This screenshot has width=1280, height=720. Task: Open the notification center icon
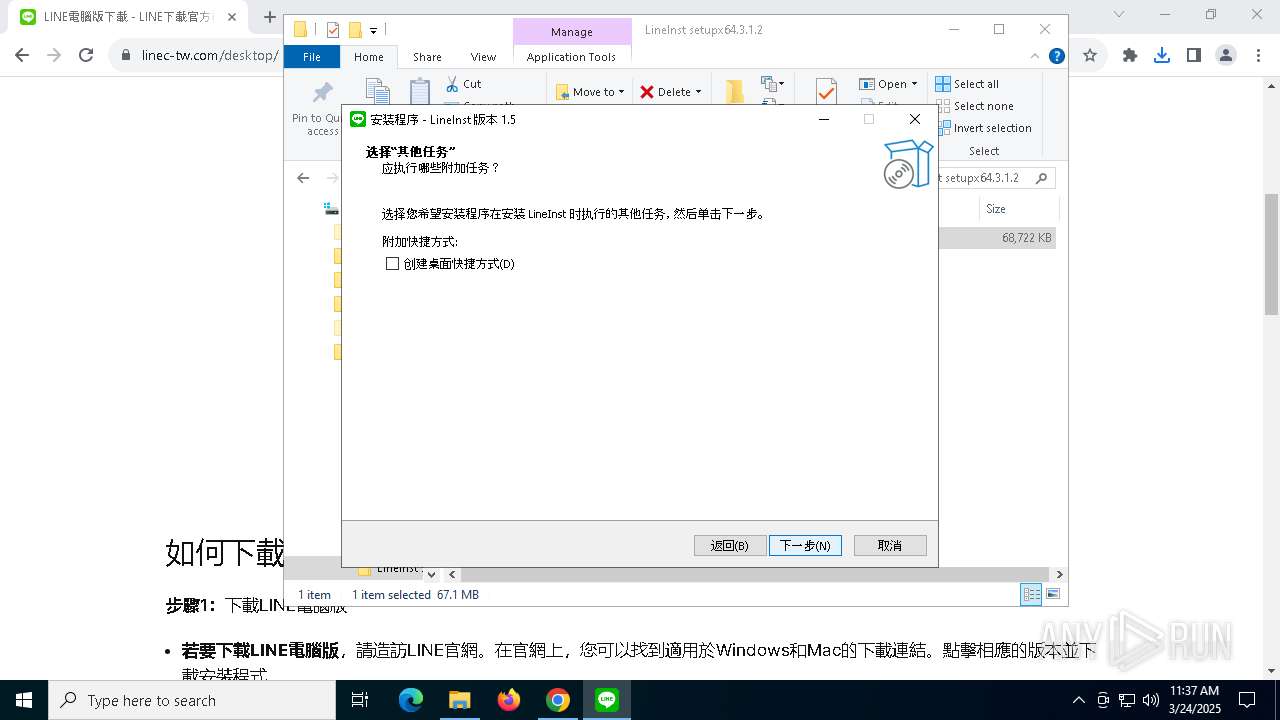[x=1247, y=700]
